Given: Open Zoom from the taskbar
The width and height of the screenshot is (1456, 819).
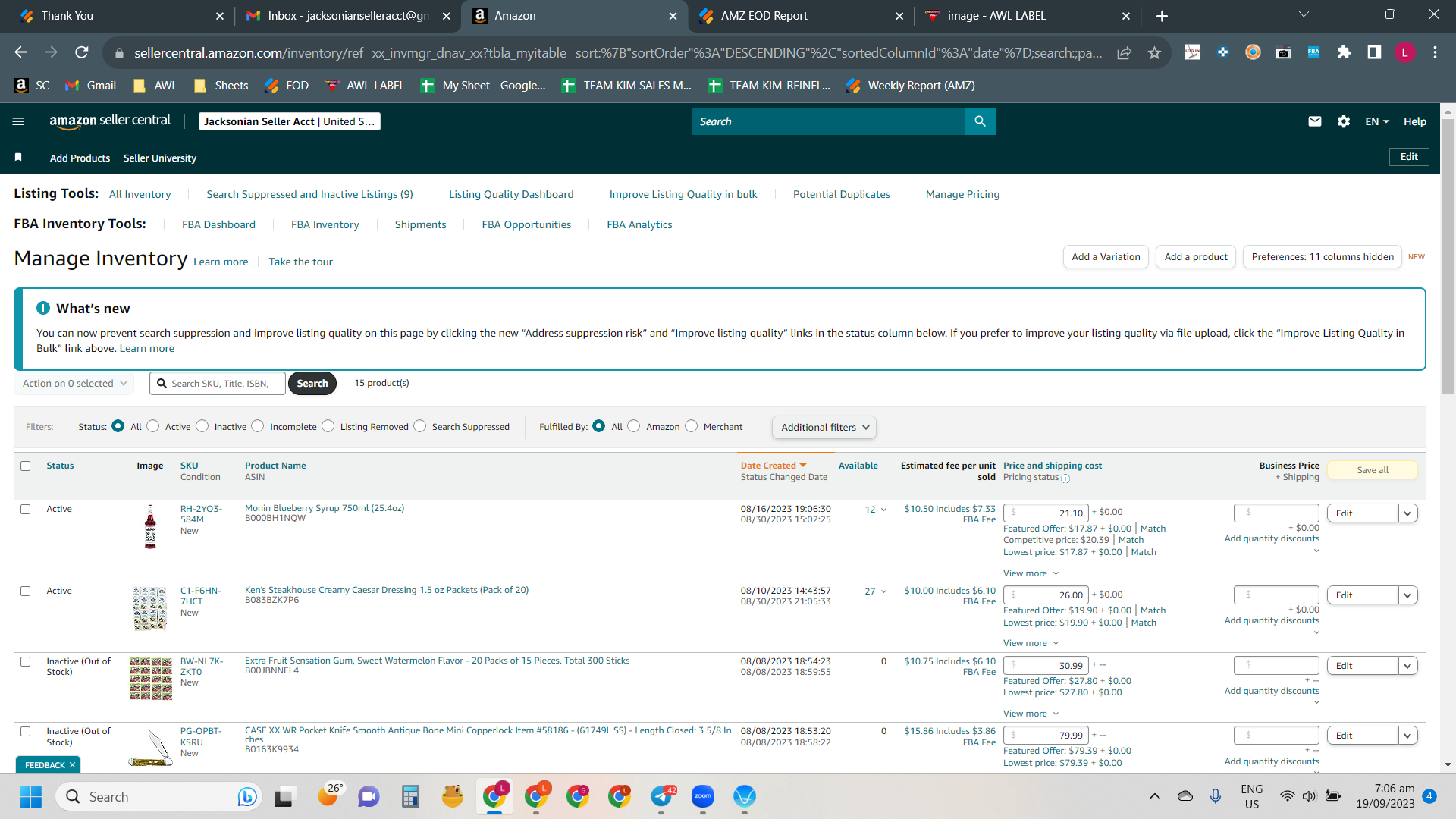Looking at the screenshot, I should [703, 796].
